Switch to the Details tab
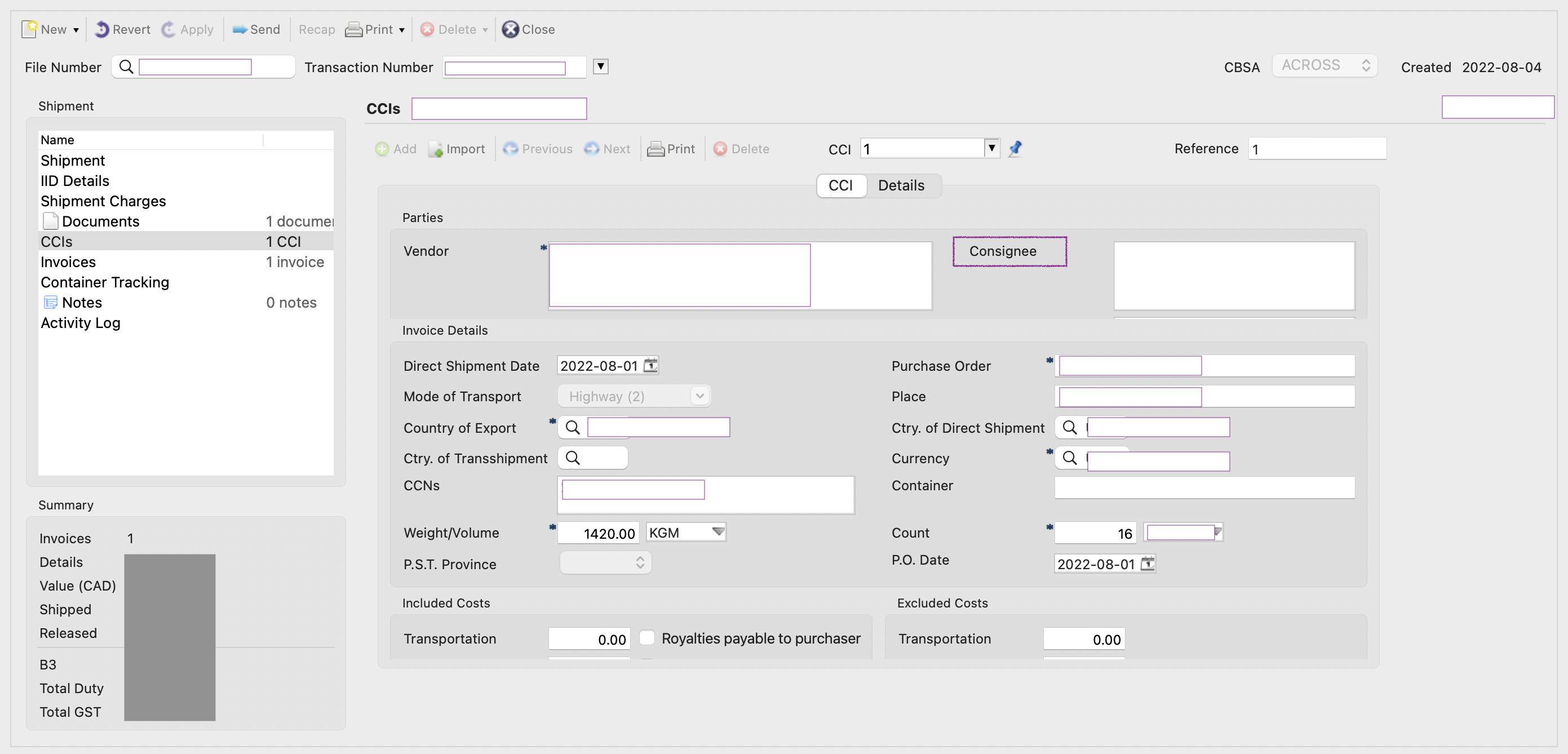This screenshot has width=1568, height=754. [901, 185]
